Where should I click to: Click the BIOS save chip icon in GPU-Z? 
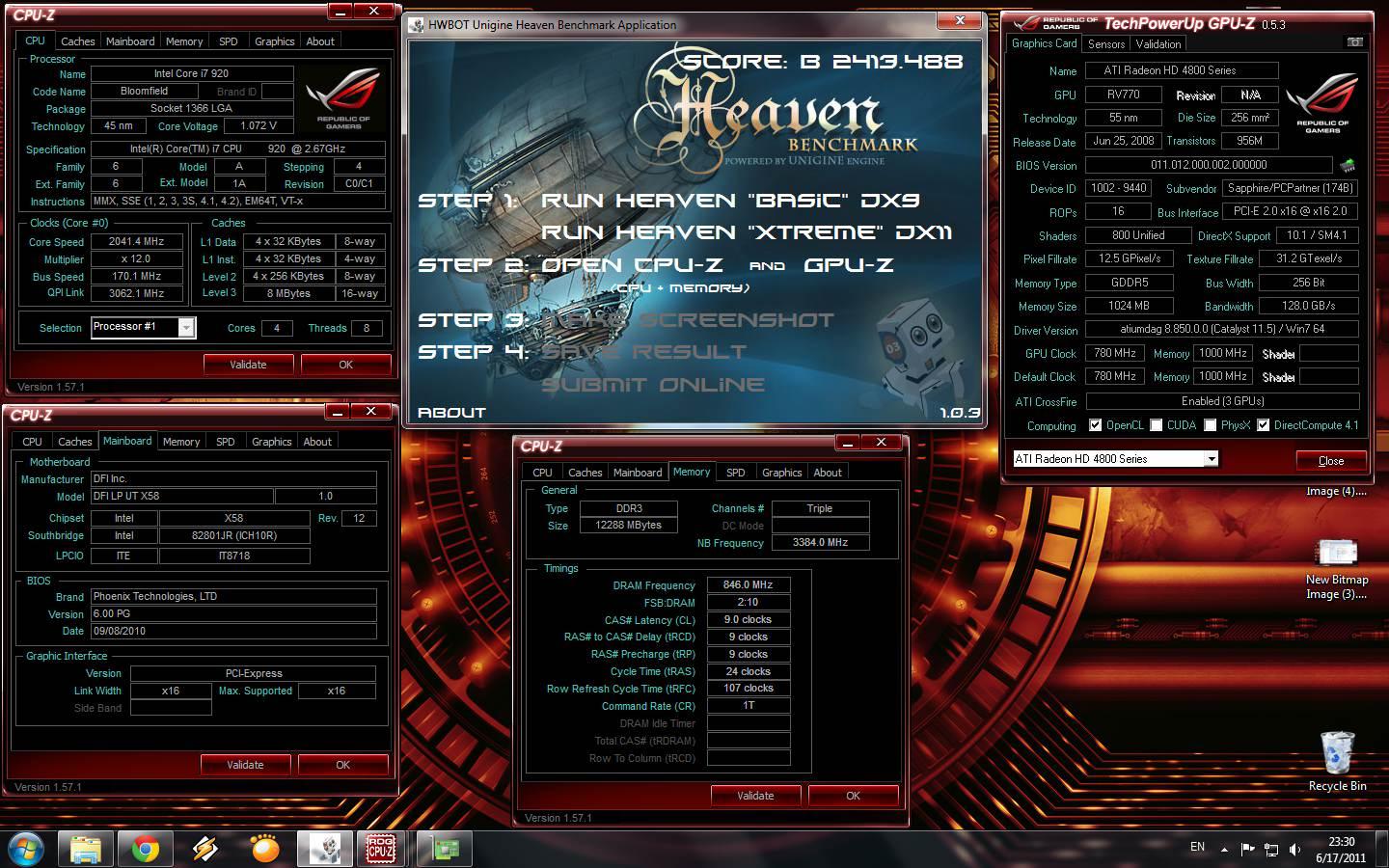1348,165
